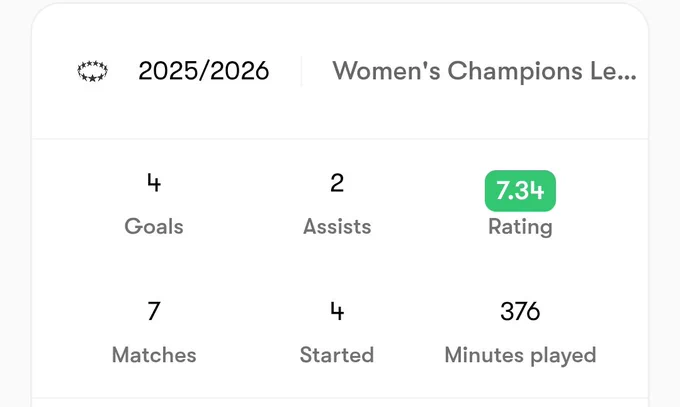This screenshot has height=407, width=680.
Task: Select the Goals label
Action: tap(154, 226)
